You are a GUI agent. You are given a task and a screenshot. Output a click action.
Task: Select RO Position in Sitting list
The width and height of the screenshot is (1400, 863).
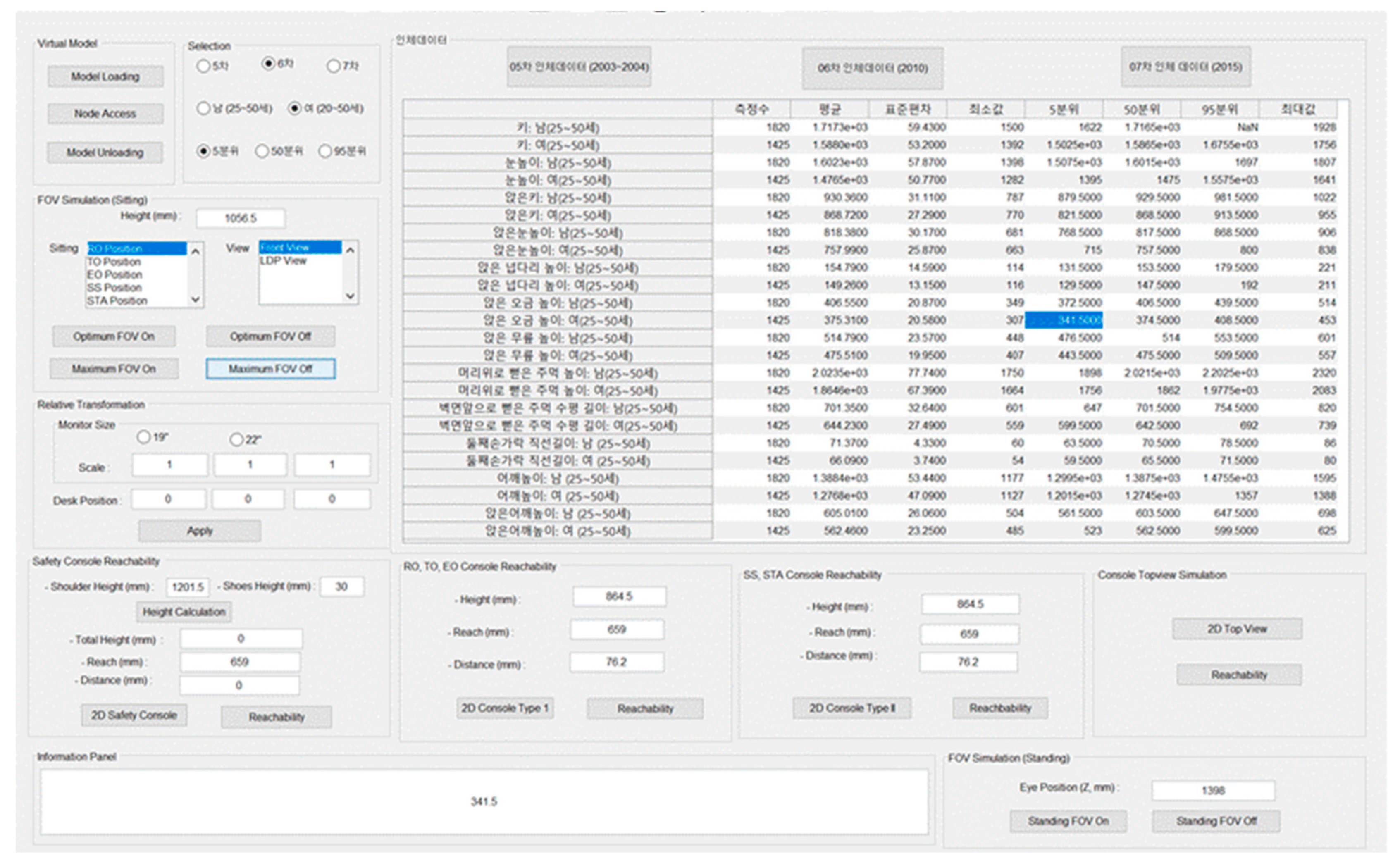coord(136,248)
